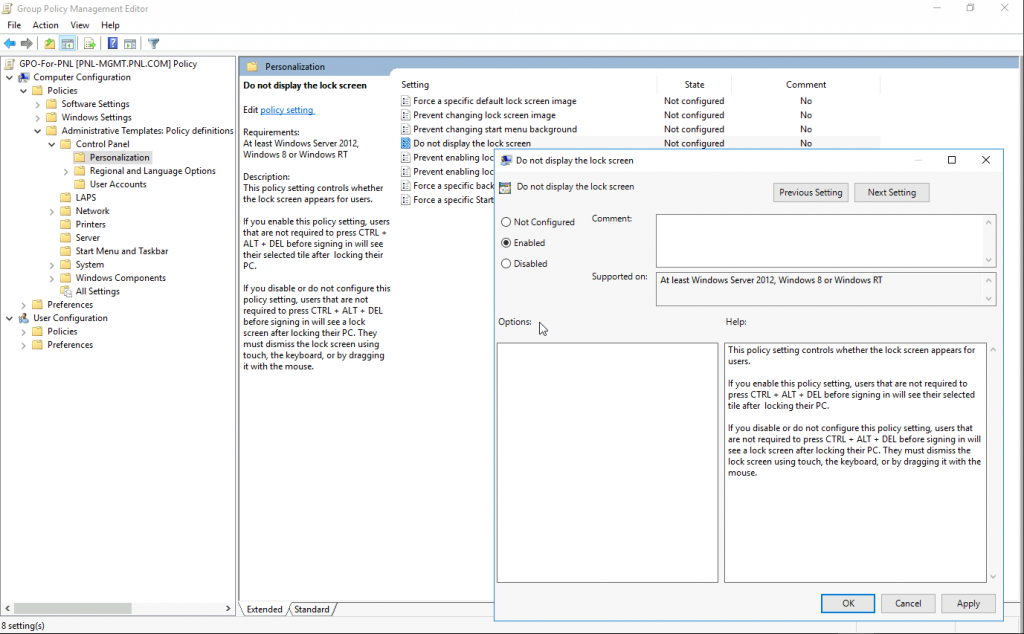Select the Enabled radio button

[506, 243]
